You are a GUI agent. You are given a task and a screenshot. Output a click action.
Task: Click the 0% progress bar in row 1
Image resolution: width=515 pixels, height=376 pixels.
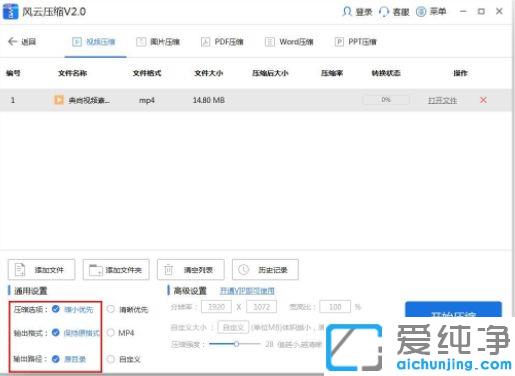(386, 100)
